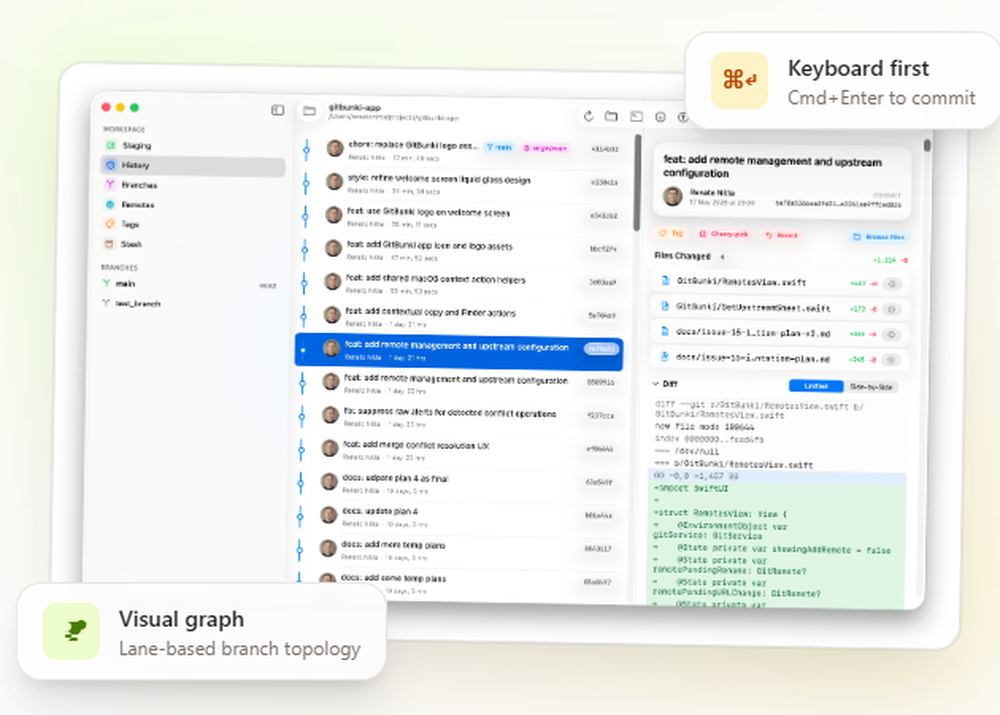
Task: Select commit 'feat: use GitBunki logo on welcome screen'
Action: coord(460,217)
